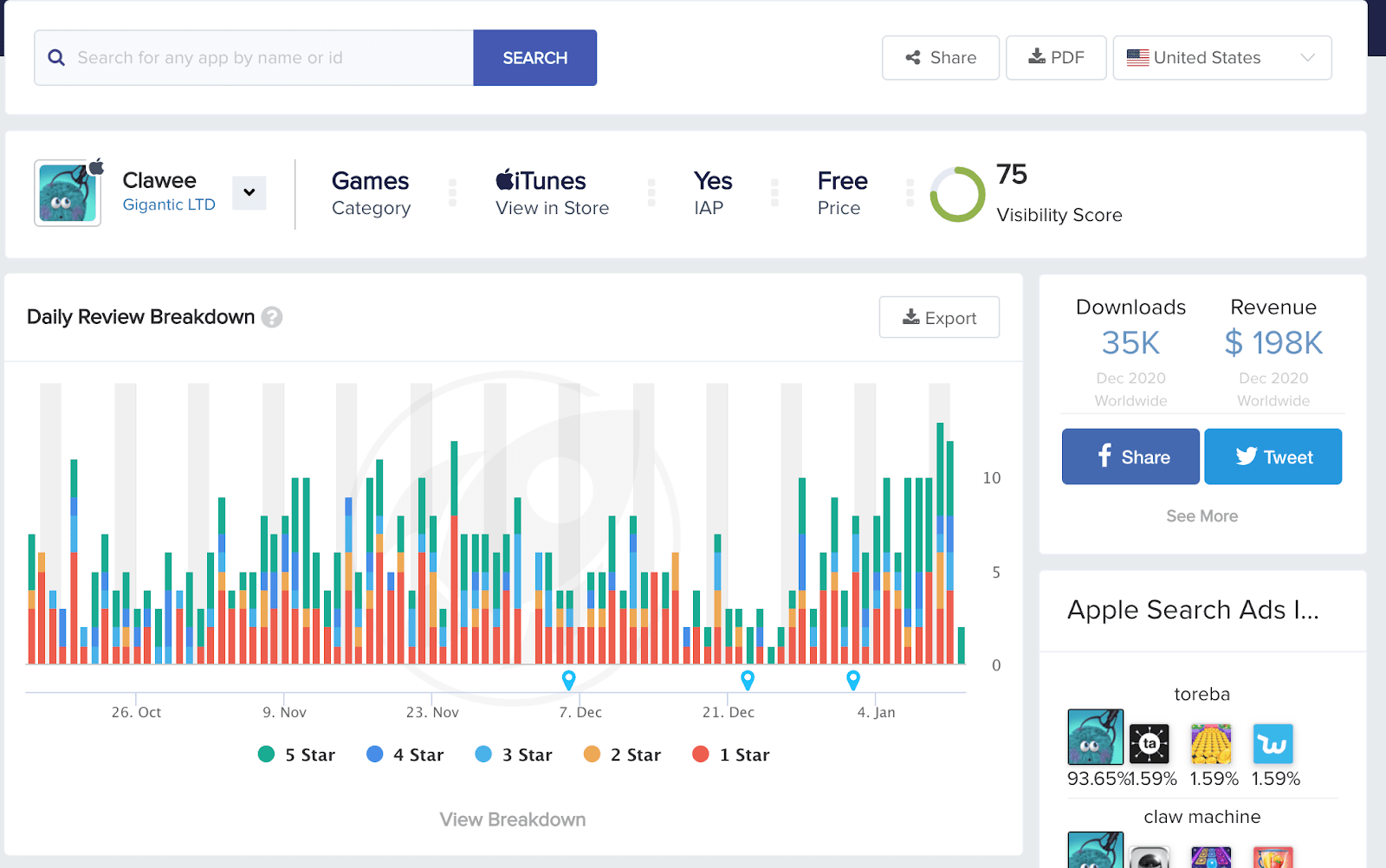This screenshot has height=868, width=1386.
Task: Click the 93.65% share value
Action: coord(1098,779)
